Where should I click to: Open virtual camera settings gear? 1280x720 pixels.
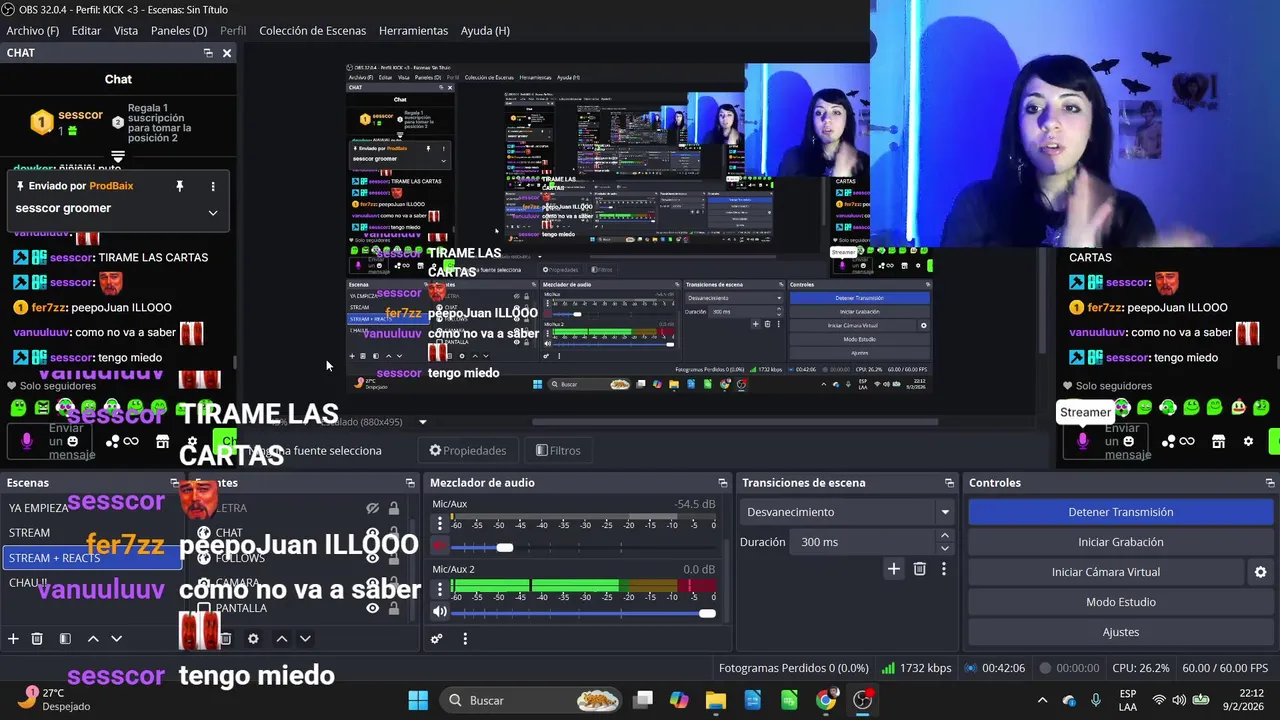[x=1260, y=572]
